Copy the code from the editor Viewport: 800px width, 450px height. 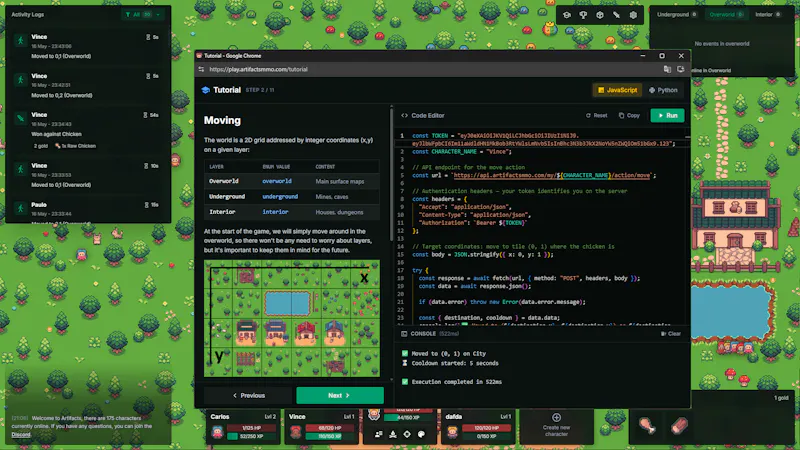[629, 116]
